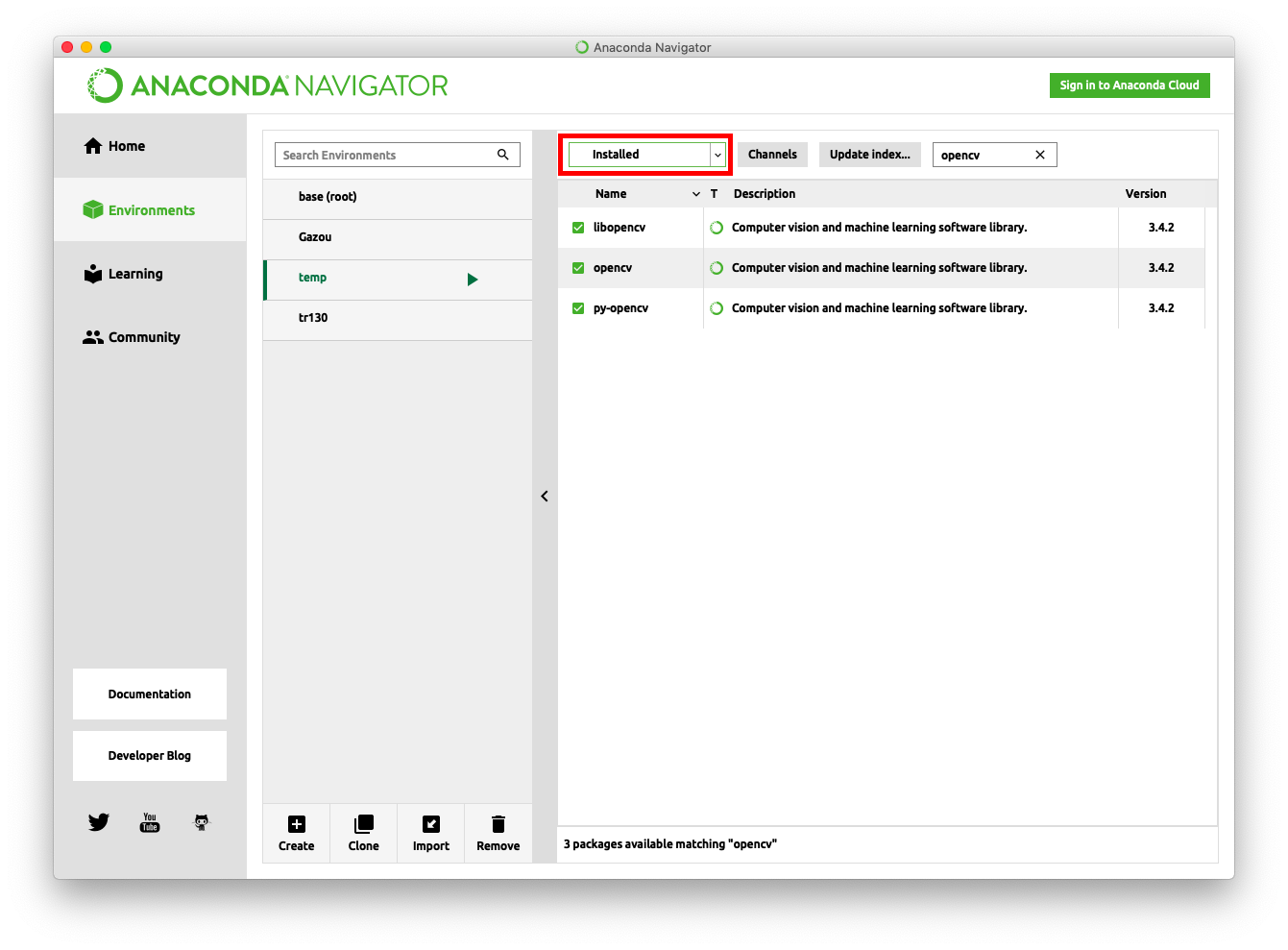
Task: Click the Anaconda Navigator logo
Action: tap(267, 85)
